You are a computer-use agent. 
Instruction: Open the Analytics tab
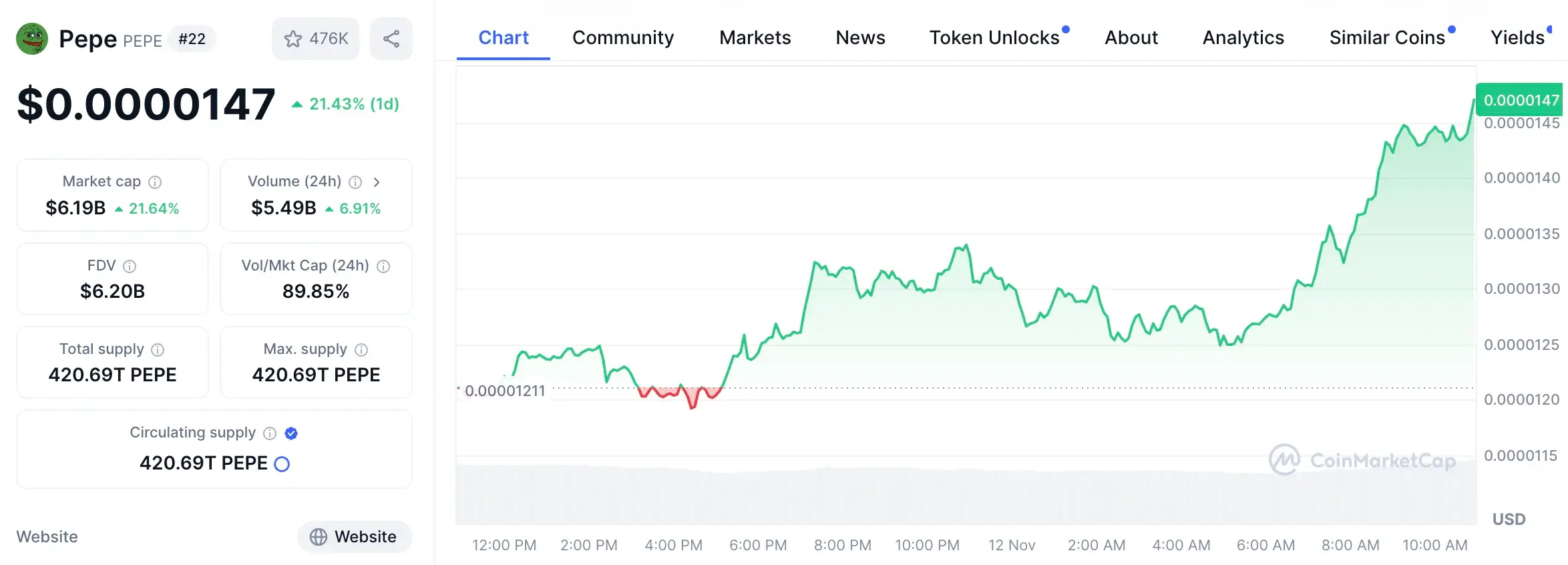pos(1243,37)
